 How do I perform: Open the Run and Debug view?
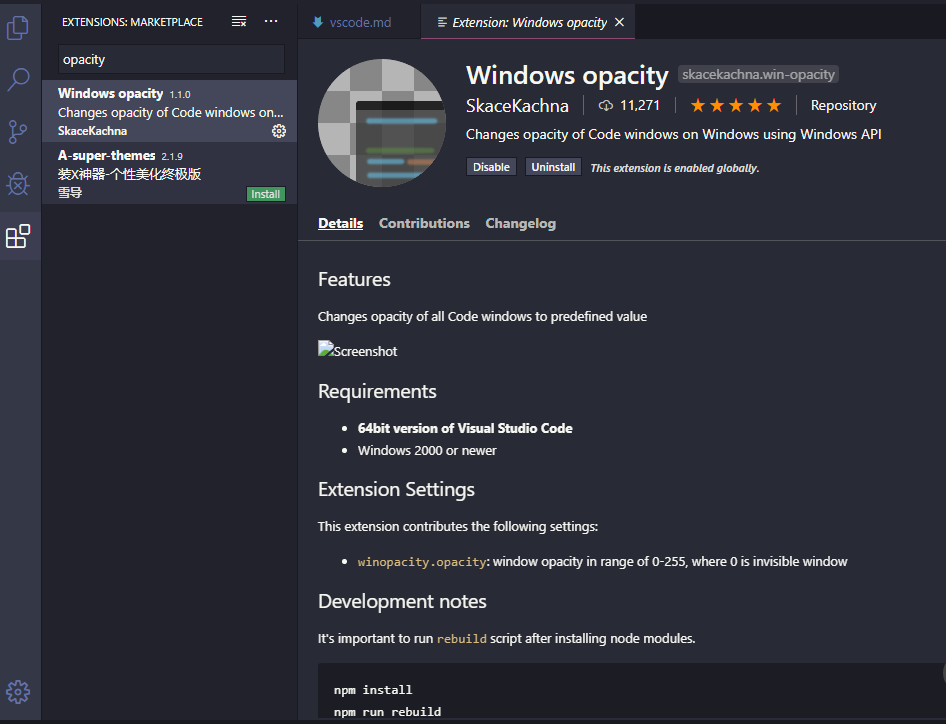[x=18, y=183]
